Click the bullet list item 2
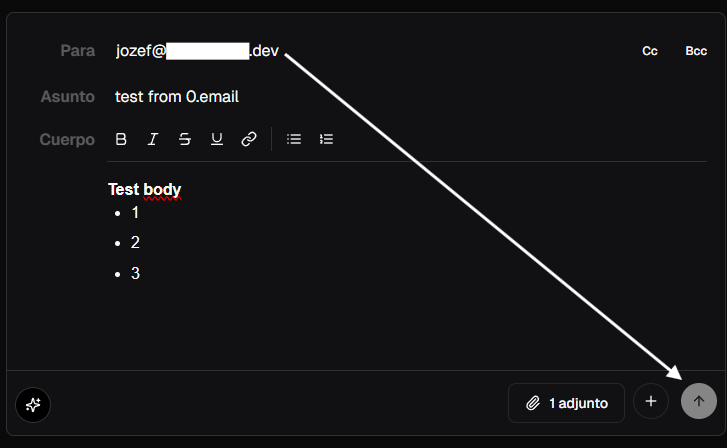Screen dimensions: 727x448 (135, 243)
